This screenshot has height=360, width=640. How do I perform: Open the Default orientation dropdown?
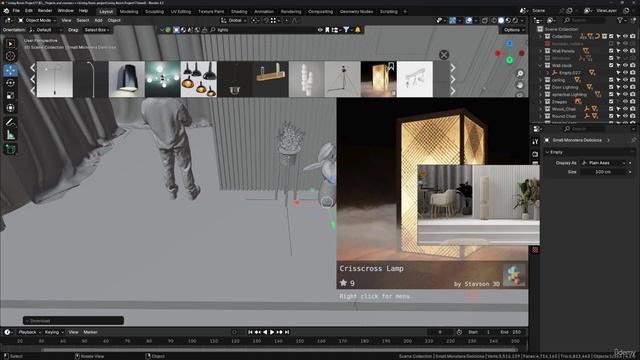45,30
